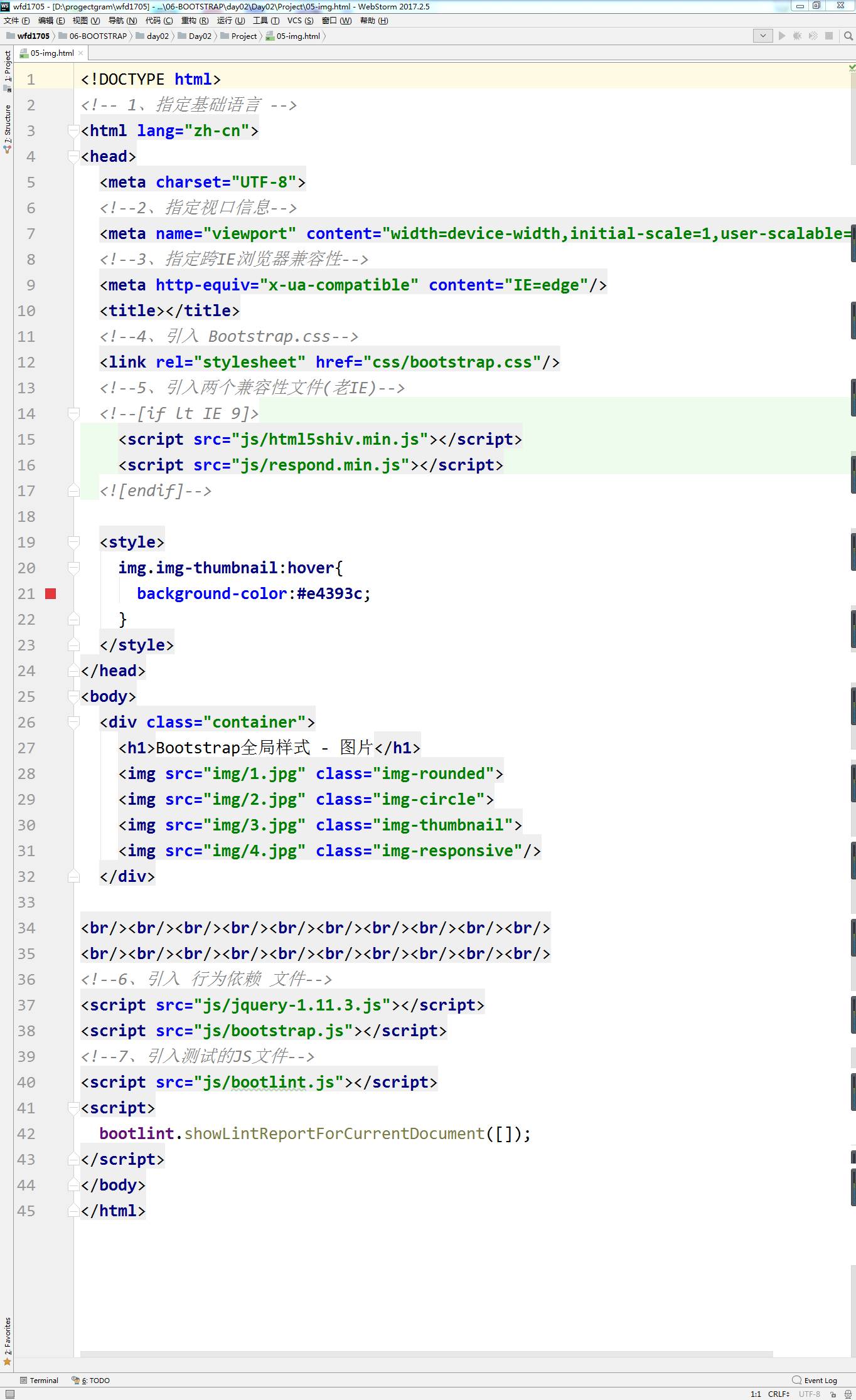Close the 05-img.html editor tab
Viewport: 856px width, 1400px height.
point(81,53)
